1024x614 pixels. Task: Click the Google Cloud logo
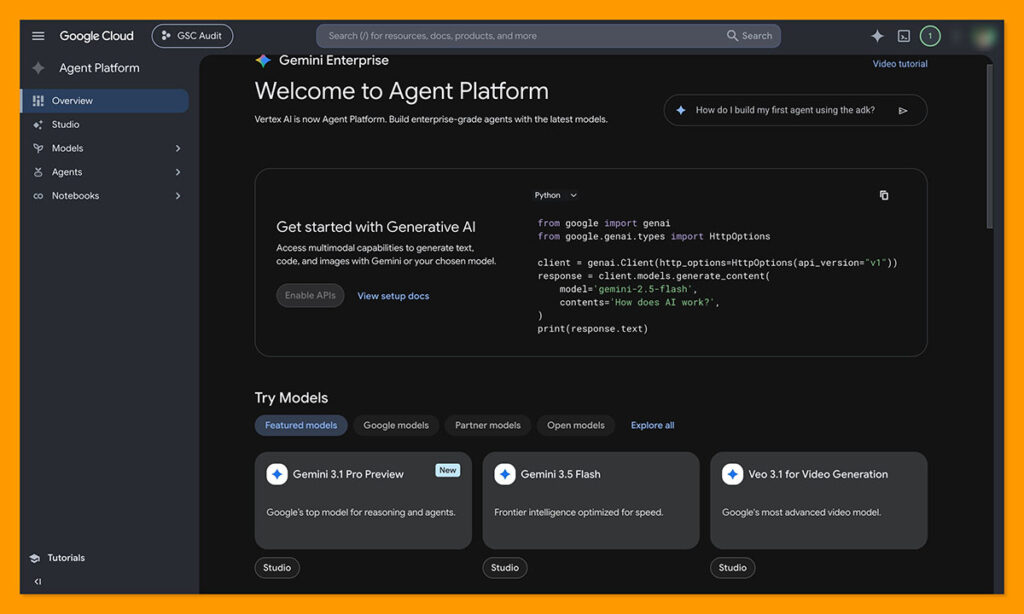97,36
